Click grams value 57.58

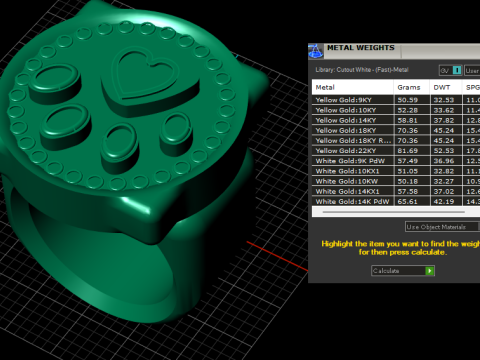407,191
